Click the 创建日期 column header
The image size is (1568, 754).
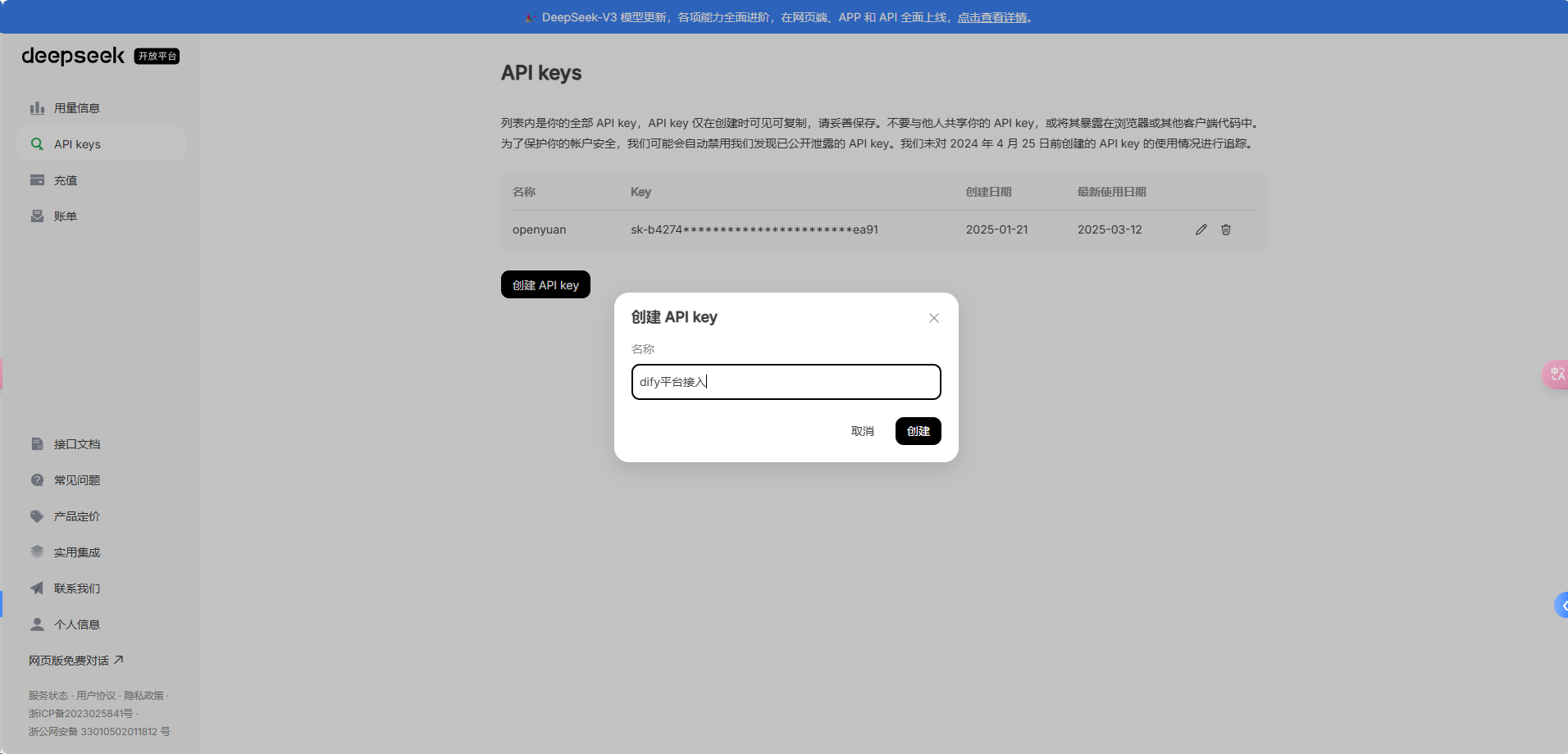(988, 192)
